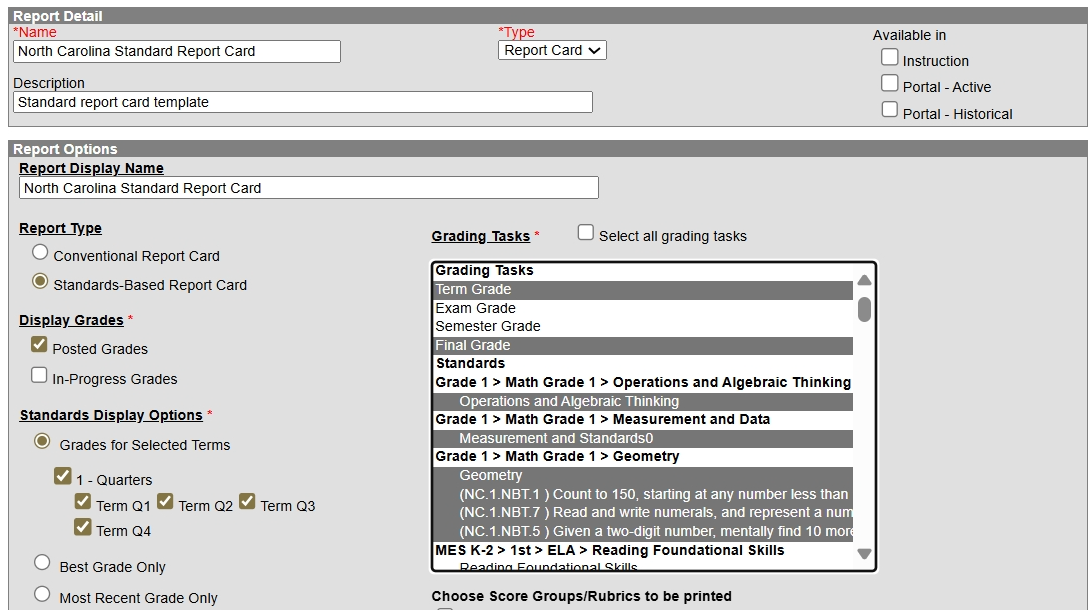Select Final Grade in grading tasks list

pos(642,345)
